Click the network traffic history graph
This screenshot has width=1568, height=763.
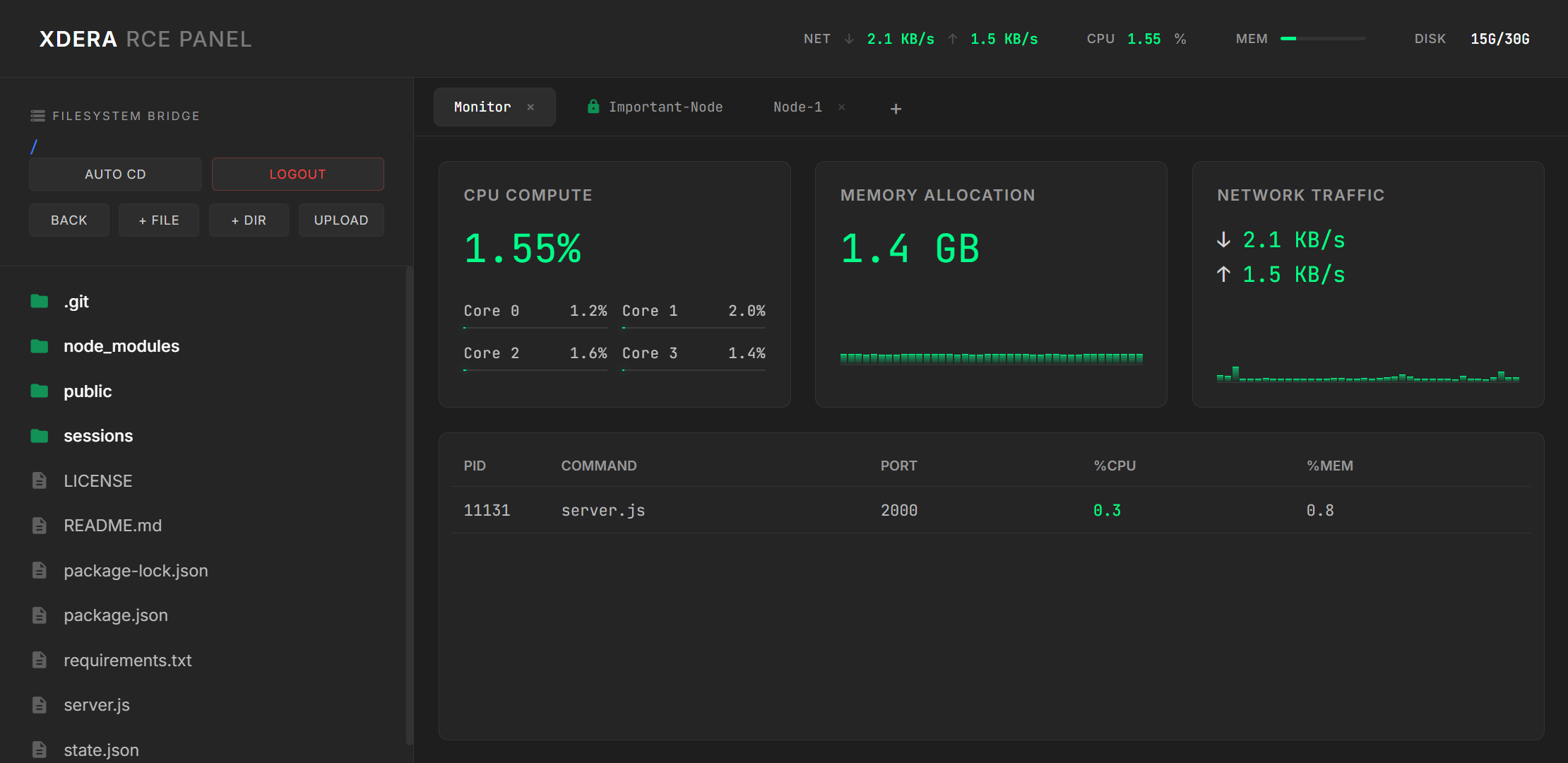click(x=1368, y=374)
